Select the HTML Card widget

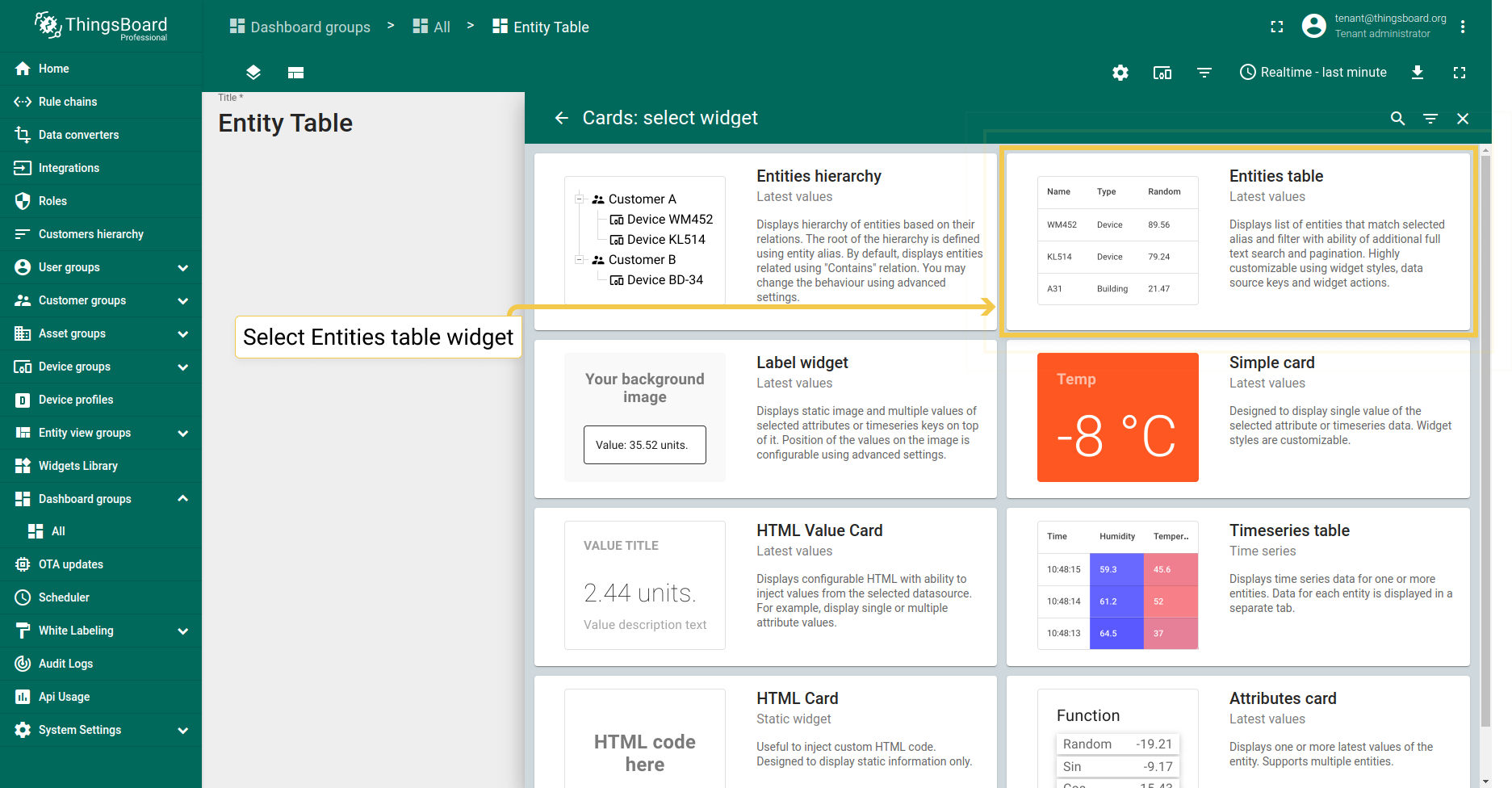765,731
